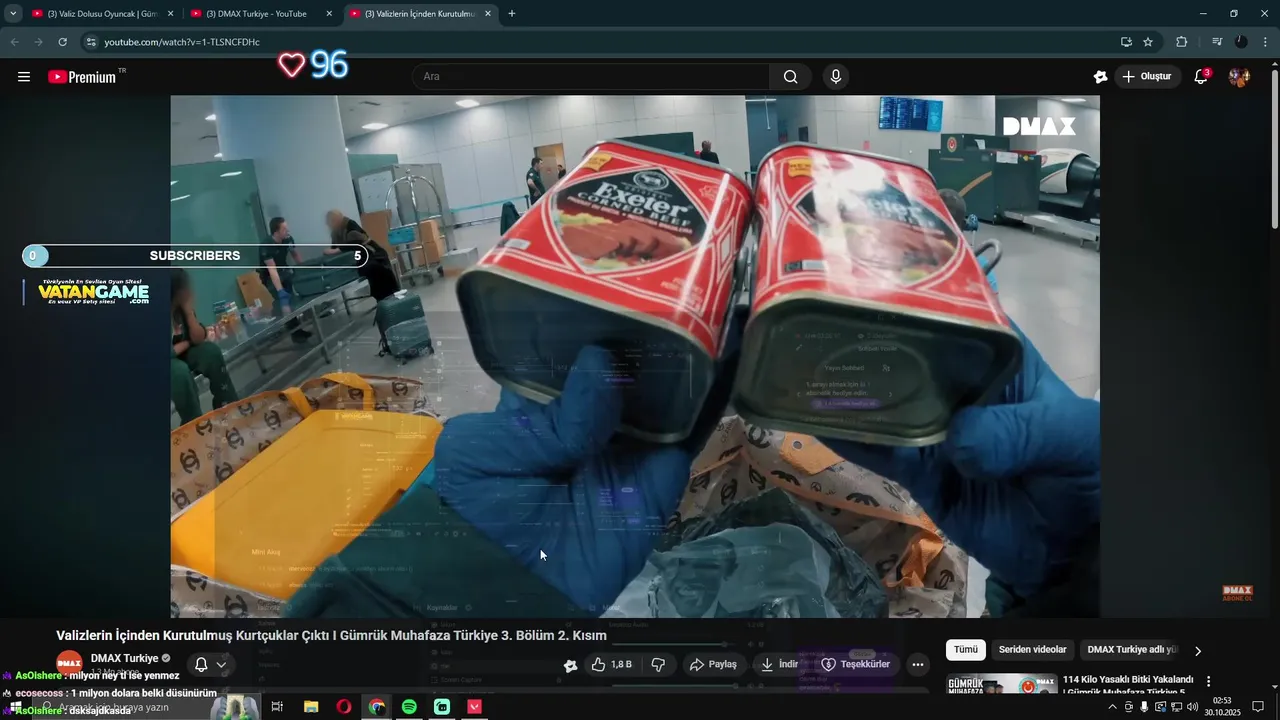Reload the page with browser refresh
1280x720 pixels.
[x=62, y=42]
